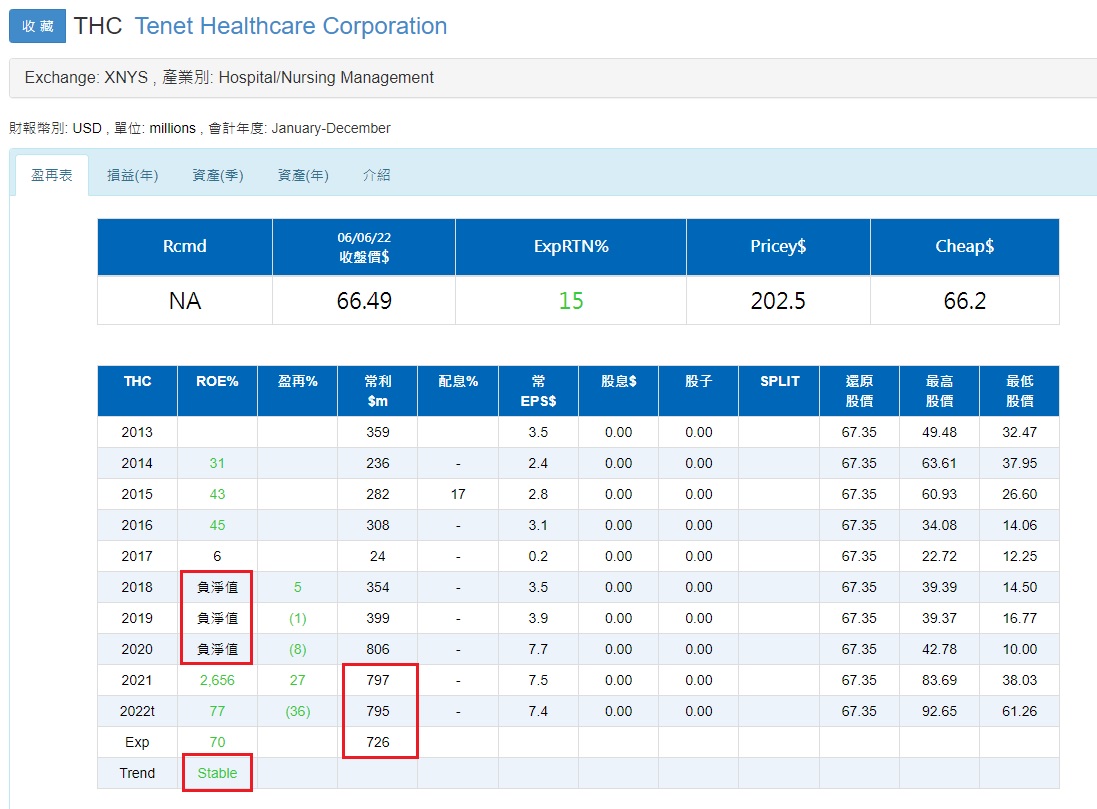This screenshot has width=1097, height=809.
Task: Open the 資產(季) tab
Action: pos(218,175)
